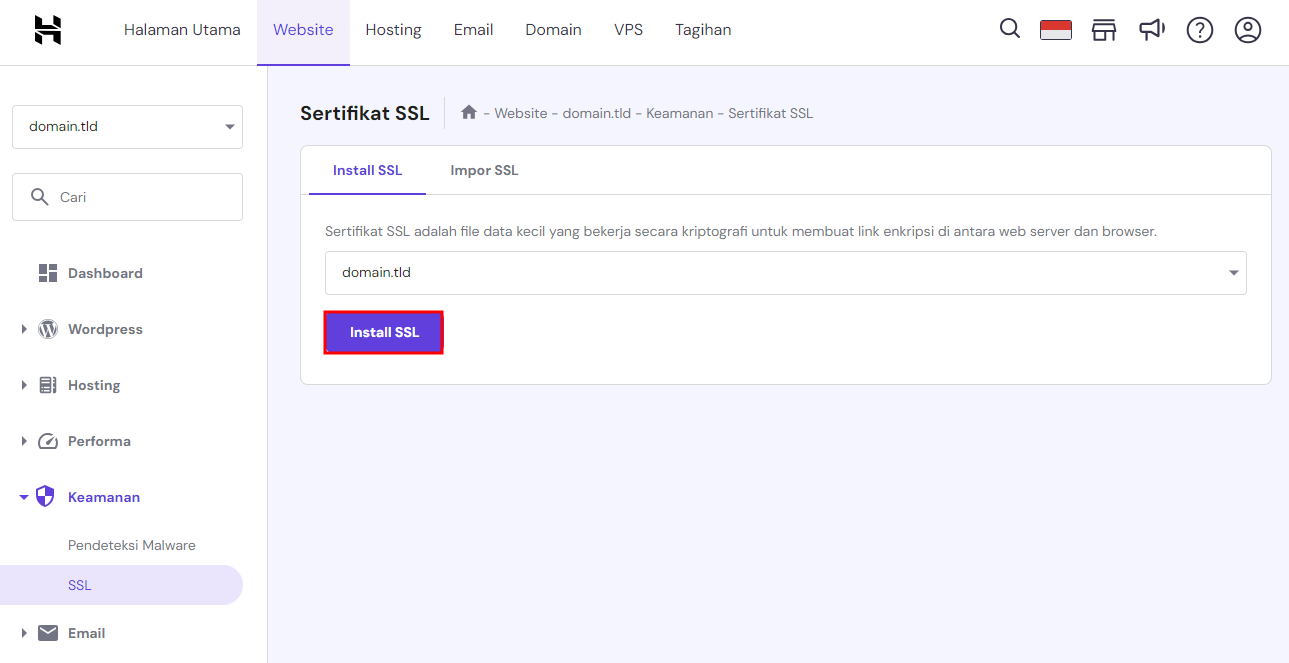Open help via the question mark icon

pyautogui.click(x=1199, y=30)
